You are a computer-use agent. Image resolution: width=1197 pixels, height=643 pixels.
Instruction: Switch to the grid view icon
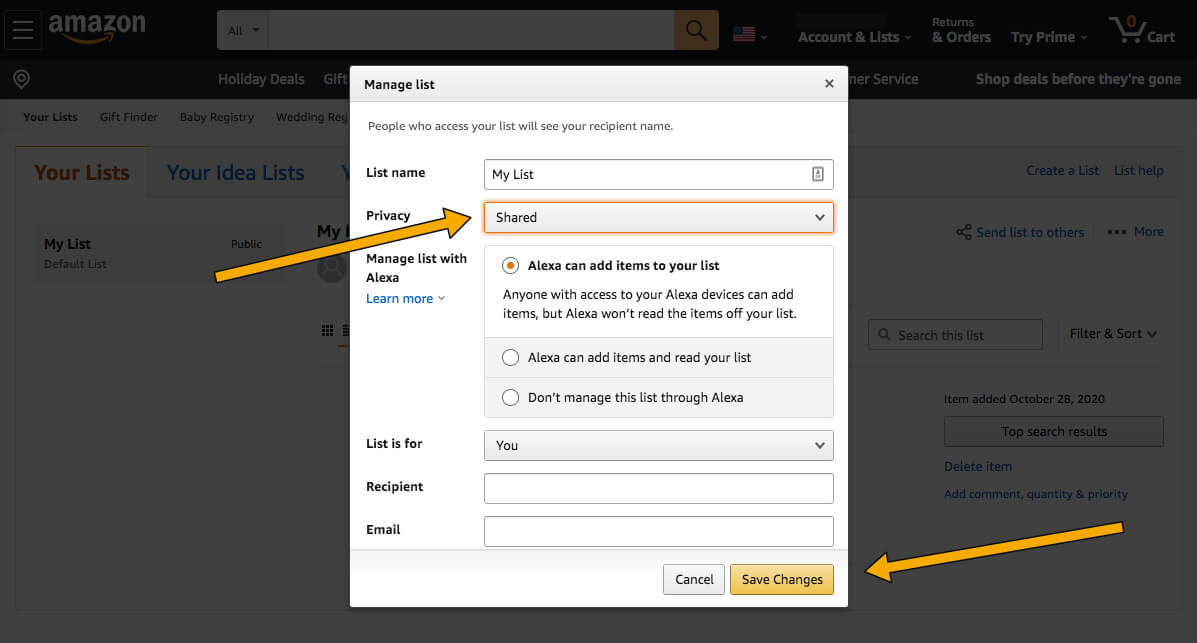[327, 330]
